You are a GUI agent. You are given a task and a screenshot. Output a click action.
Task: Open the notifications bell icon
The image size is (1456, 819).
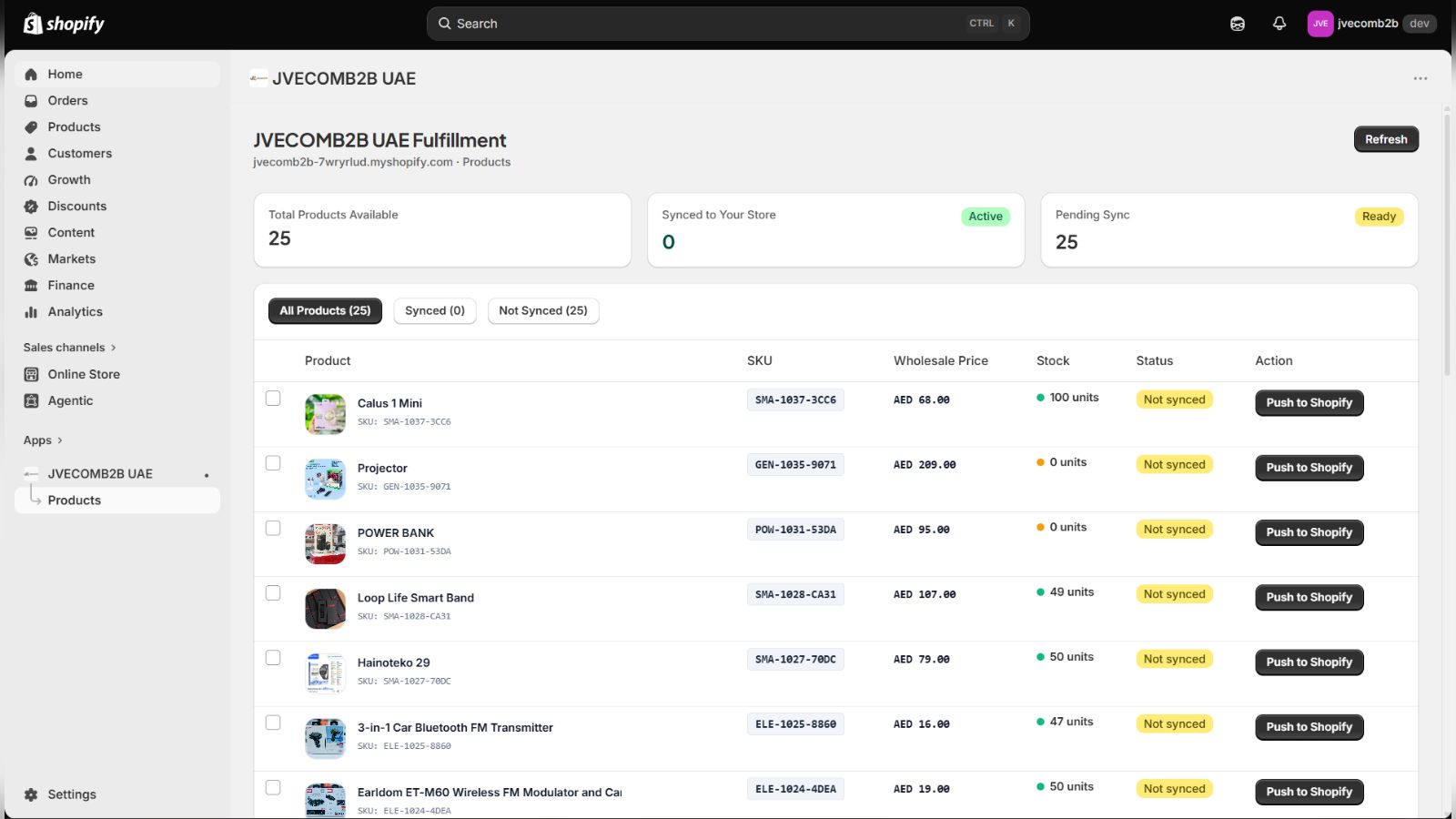[1279, 24]
